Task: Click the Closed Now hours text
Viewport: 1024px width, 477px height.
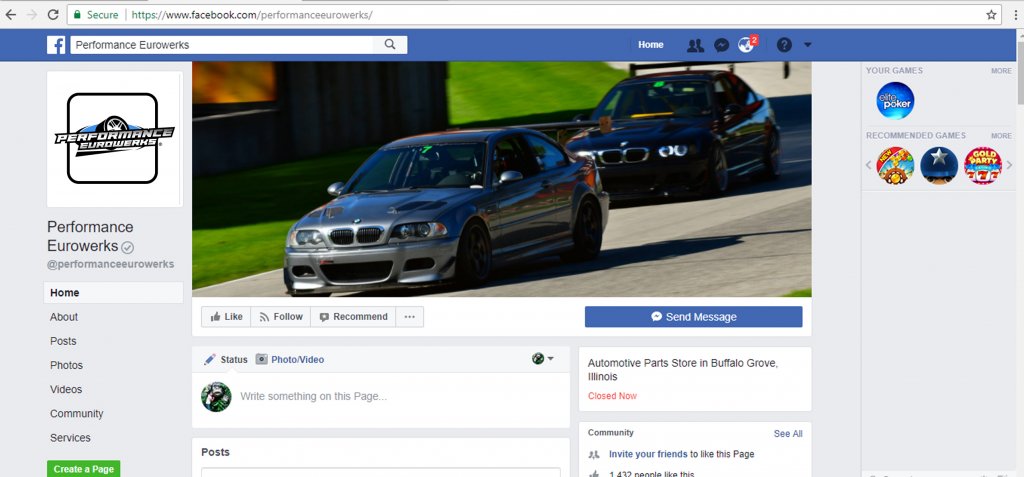Action: click(x=612, y=396)
